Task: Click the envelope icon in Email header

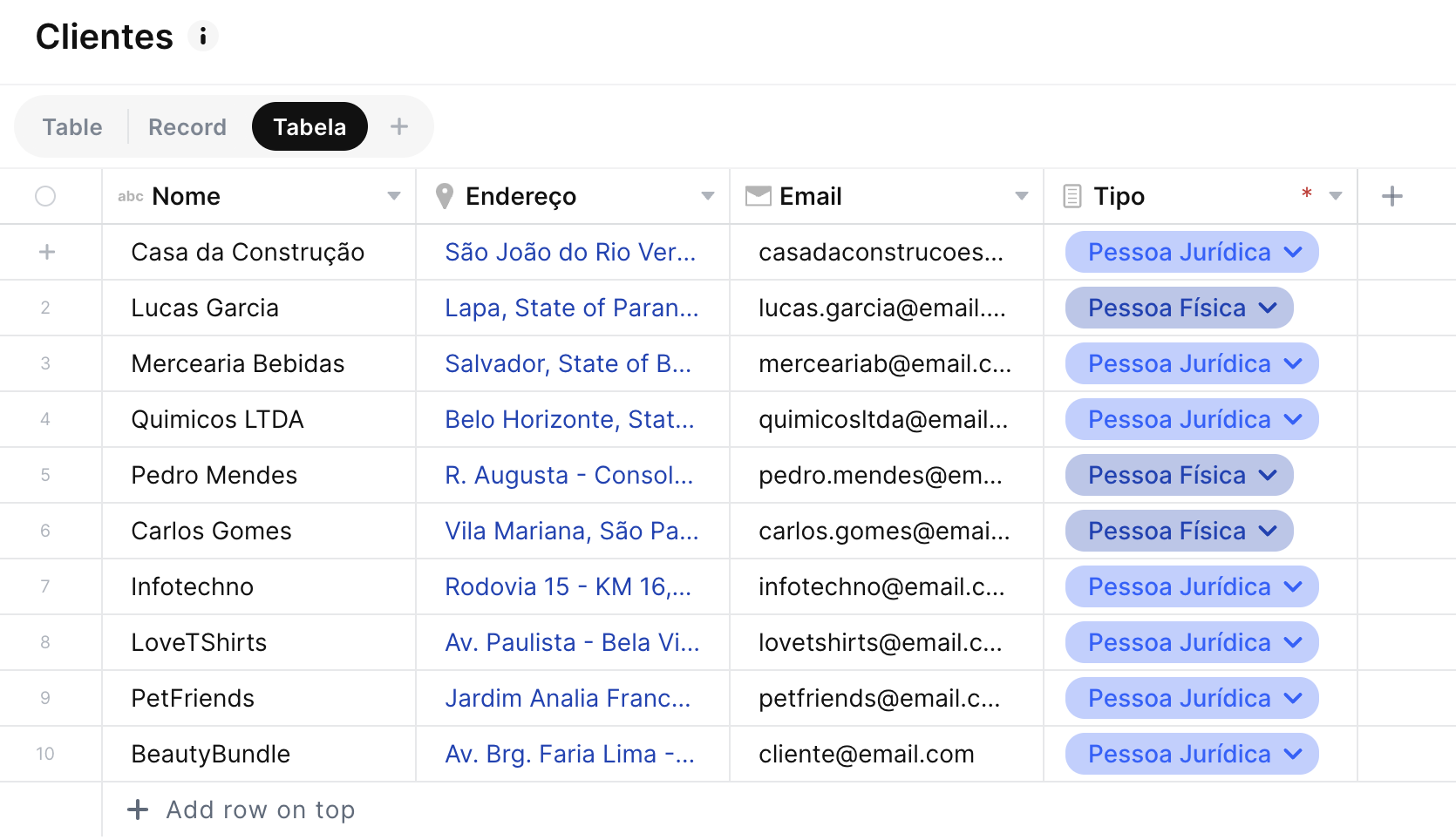Action: click(x=759, y=196)
